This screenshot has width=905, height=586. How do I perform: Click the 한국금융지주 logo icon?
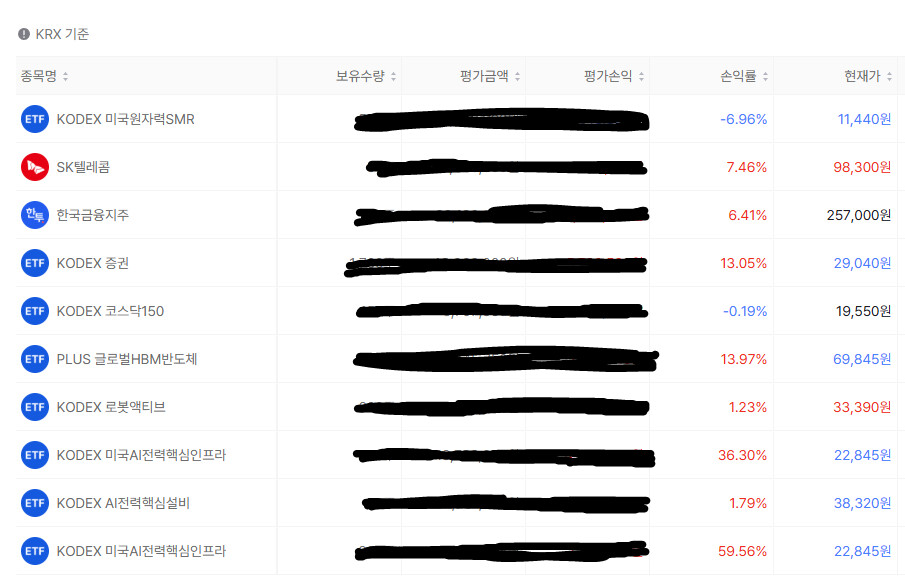point(35,215)
